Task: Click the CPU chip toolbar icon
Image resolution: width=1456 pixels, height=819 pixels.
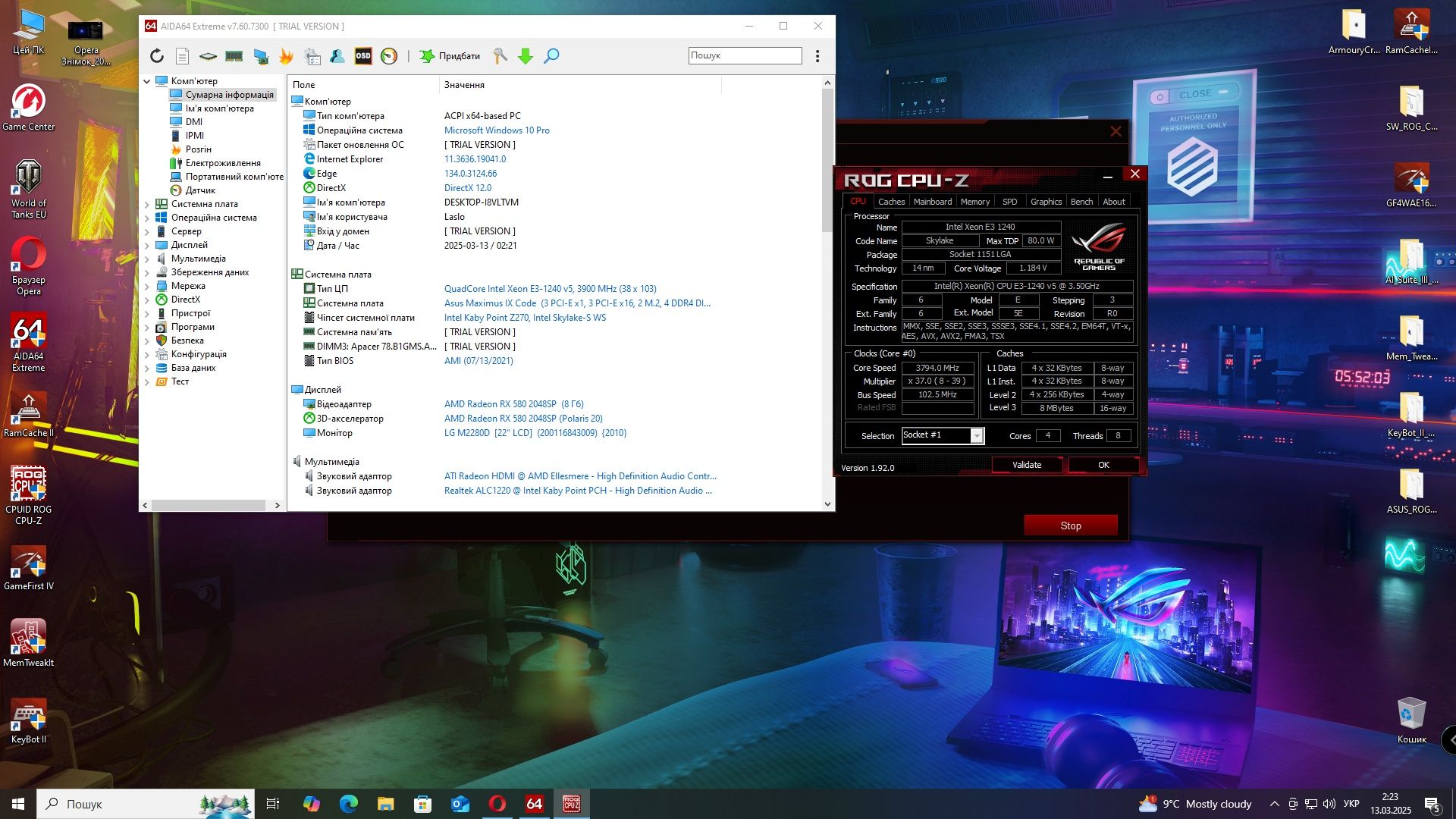Action: [208, 56]
